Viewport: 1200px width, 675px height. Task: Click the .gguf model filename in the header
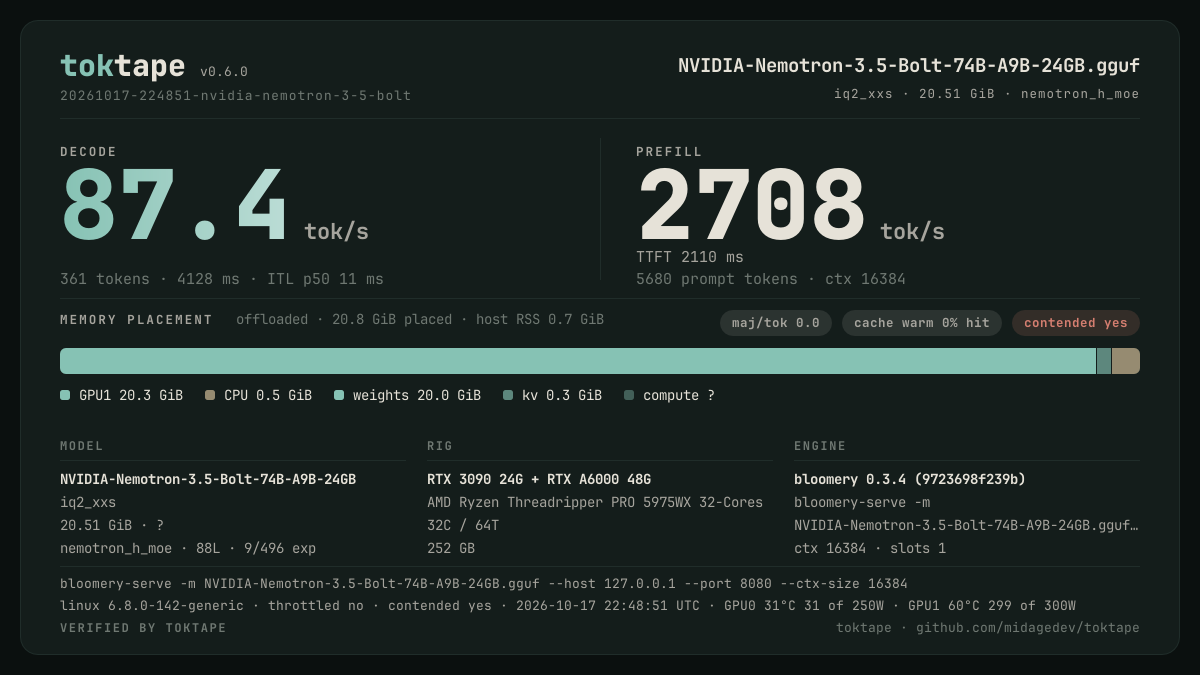click(909, 66)
